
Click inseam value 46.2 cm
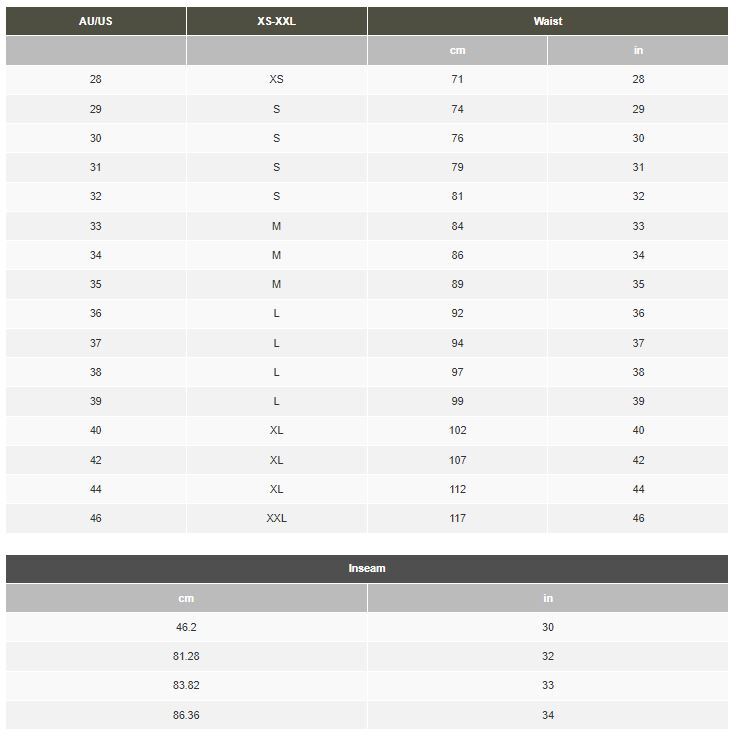(x=186, y=627)
